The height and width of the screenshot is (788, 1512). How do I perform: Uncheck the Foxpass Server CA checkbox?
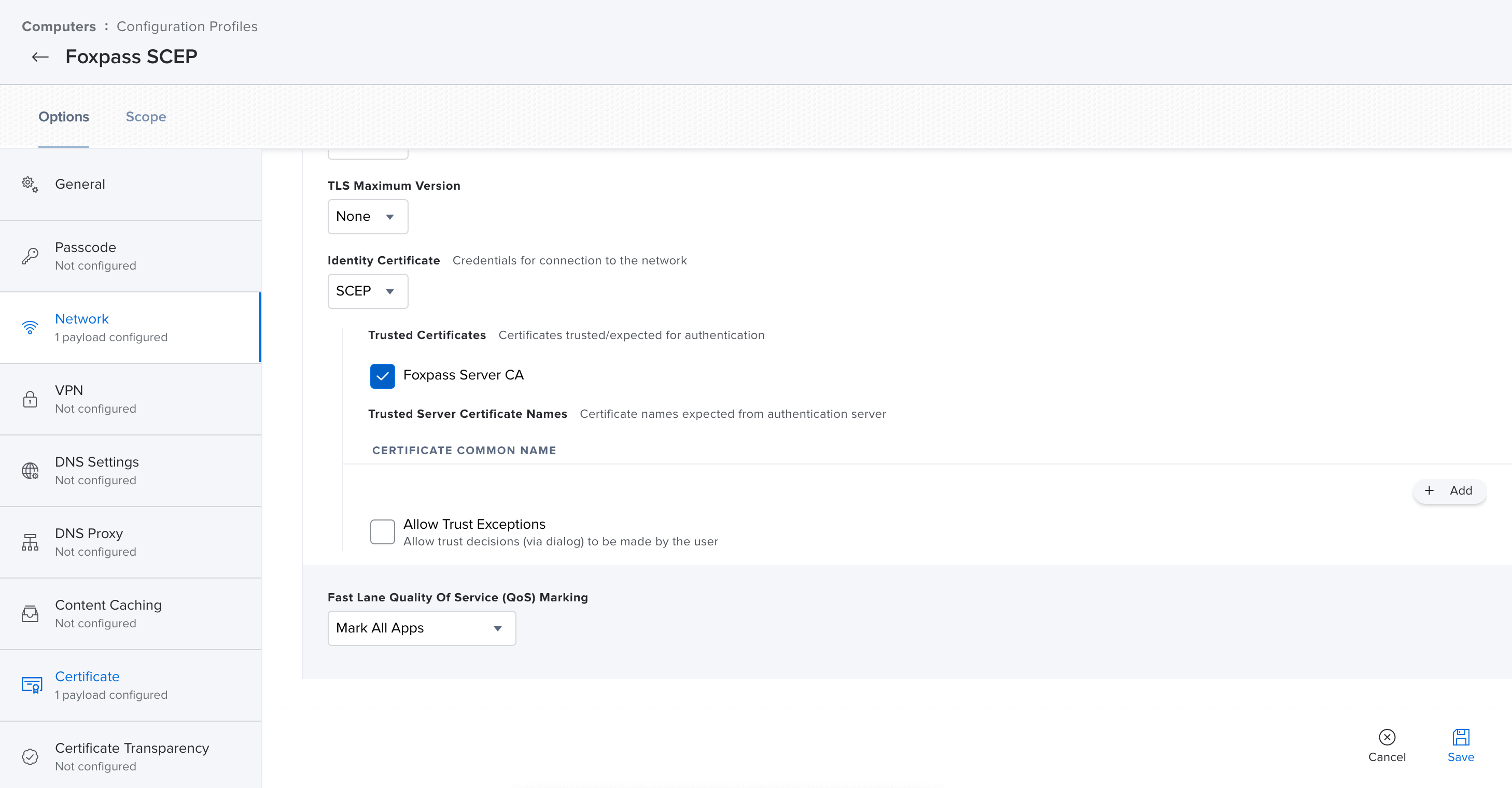pos(382,376)
